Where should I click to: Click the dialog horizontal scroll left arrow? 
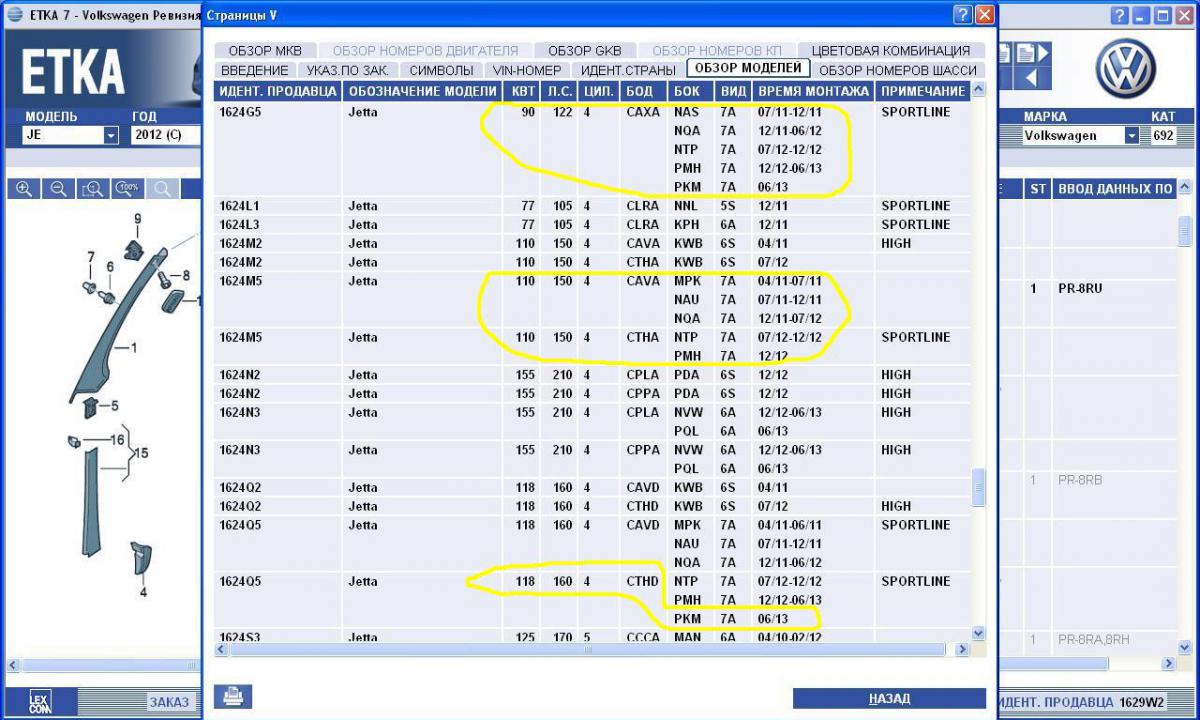click(x=222, y=650)
